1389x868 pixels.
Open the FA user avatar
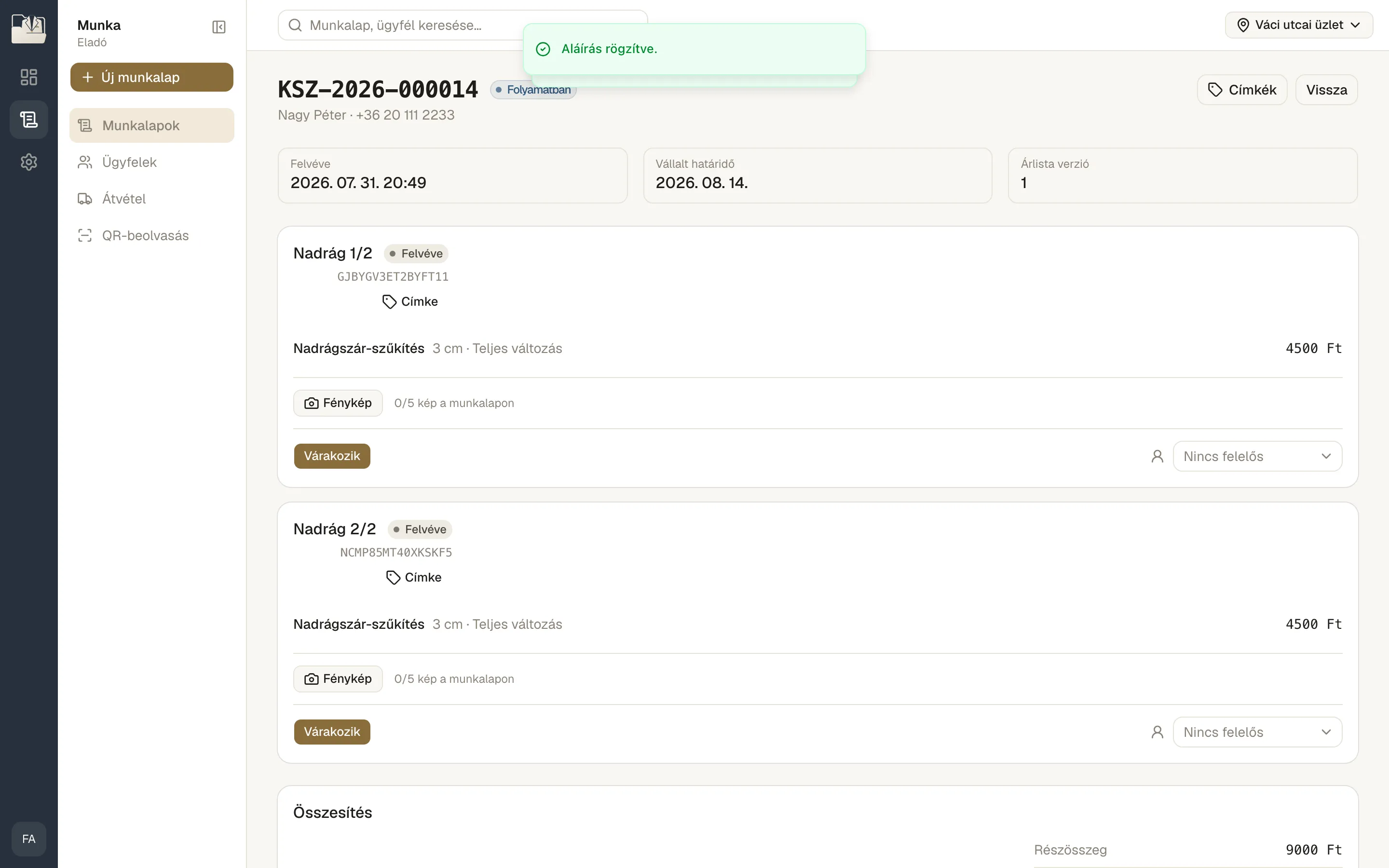pos(29,839)
